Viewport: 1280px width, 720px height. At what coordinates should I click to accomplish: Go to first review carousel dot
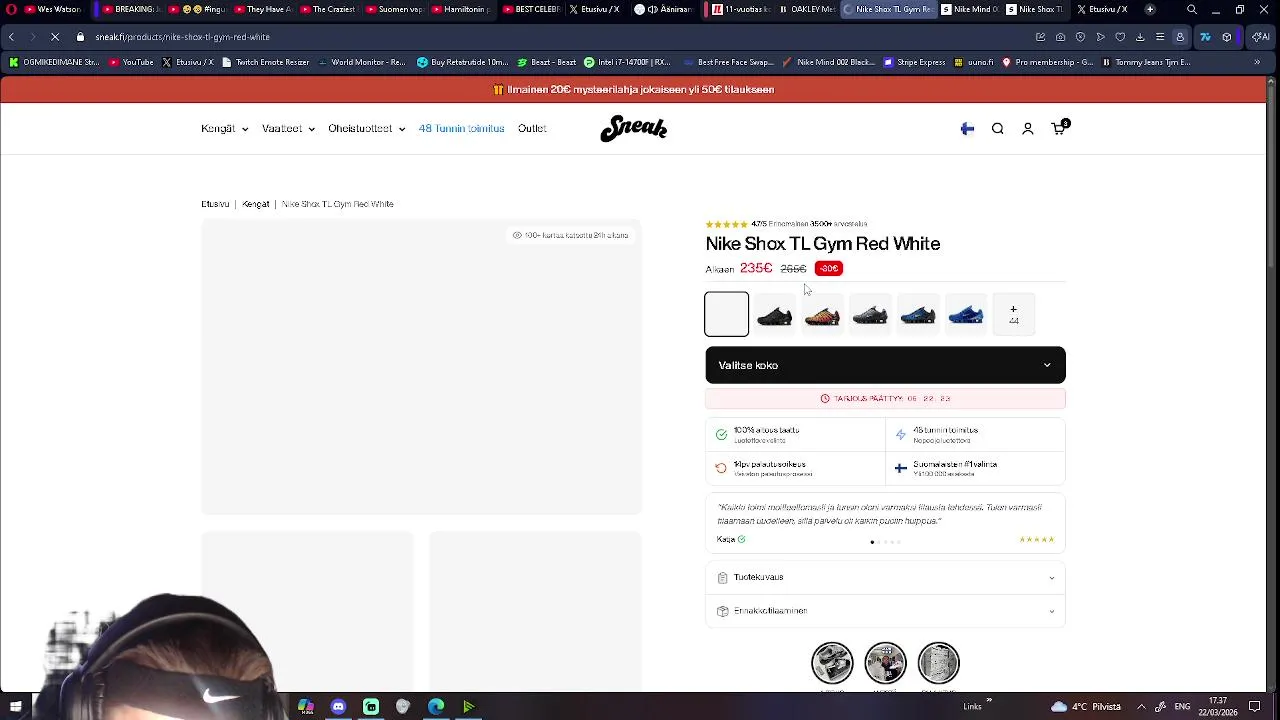click(872, 542)
